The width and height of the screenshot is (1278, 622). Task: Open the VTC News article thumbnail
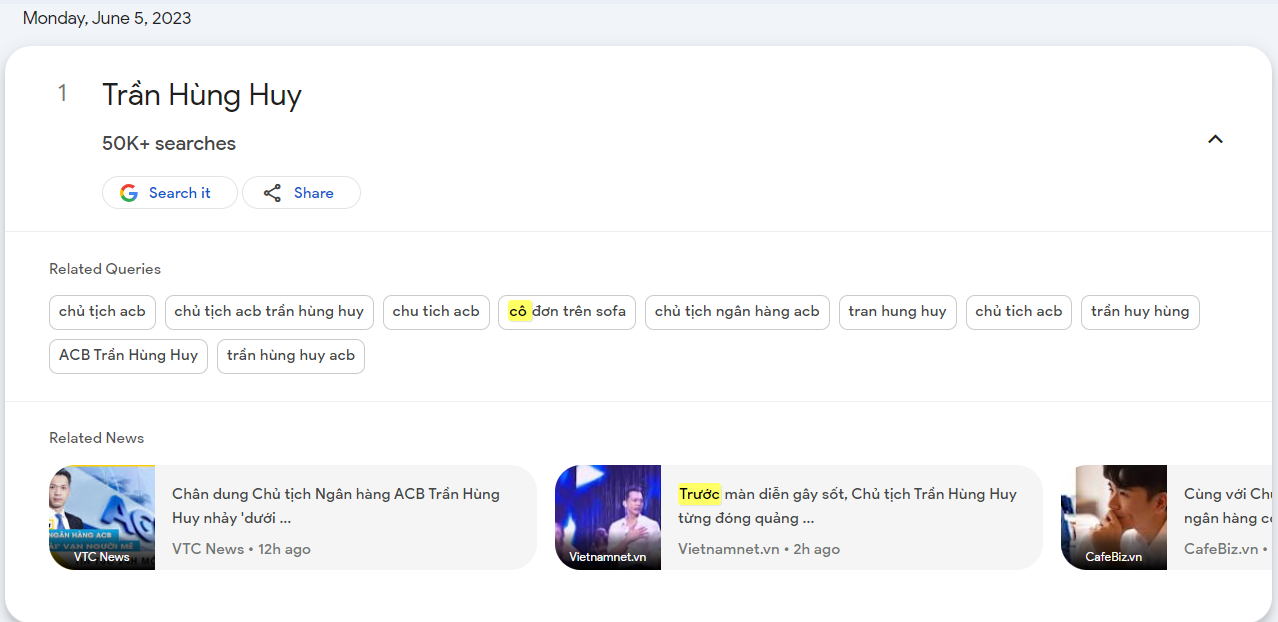tap(102, 518)
